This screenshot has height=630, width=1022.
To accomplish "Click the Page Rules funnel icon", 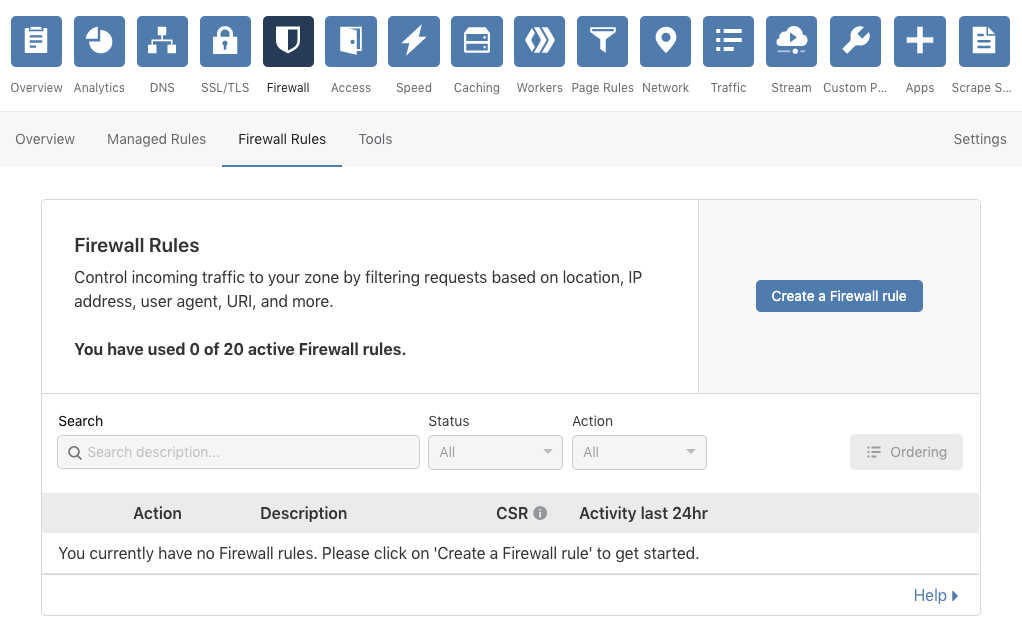I will click(x=602, y=41).
